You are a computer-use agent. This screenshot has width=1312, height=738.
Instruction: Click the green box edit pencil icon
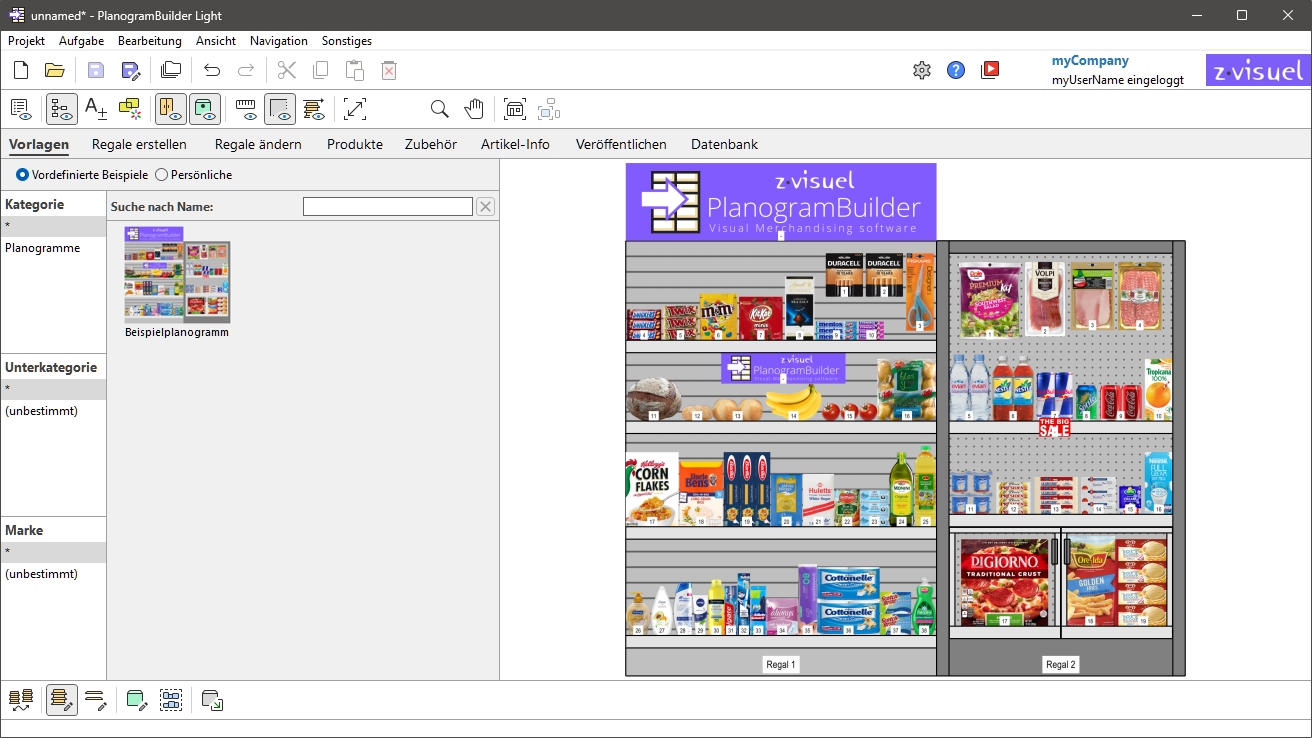point(136,700)
